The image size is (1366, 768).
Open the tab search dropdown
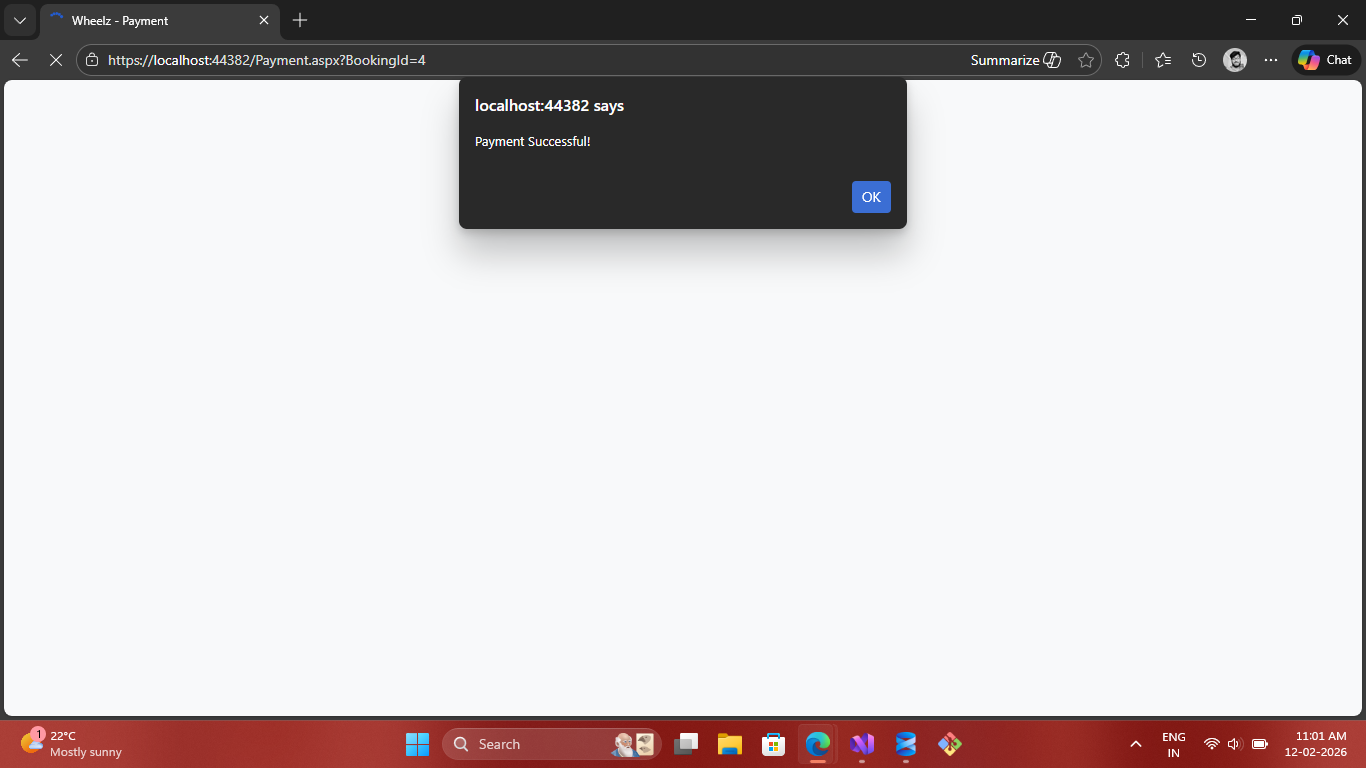coord(20,20)
